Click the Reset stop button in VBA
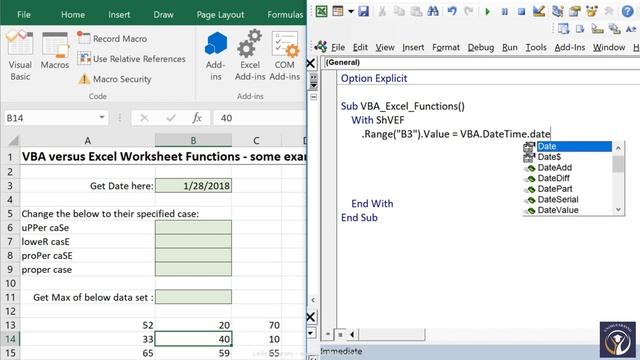The image size is (640, 360). [521, 11]
